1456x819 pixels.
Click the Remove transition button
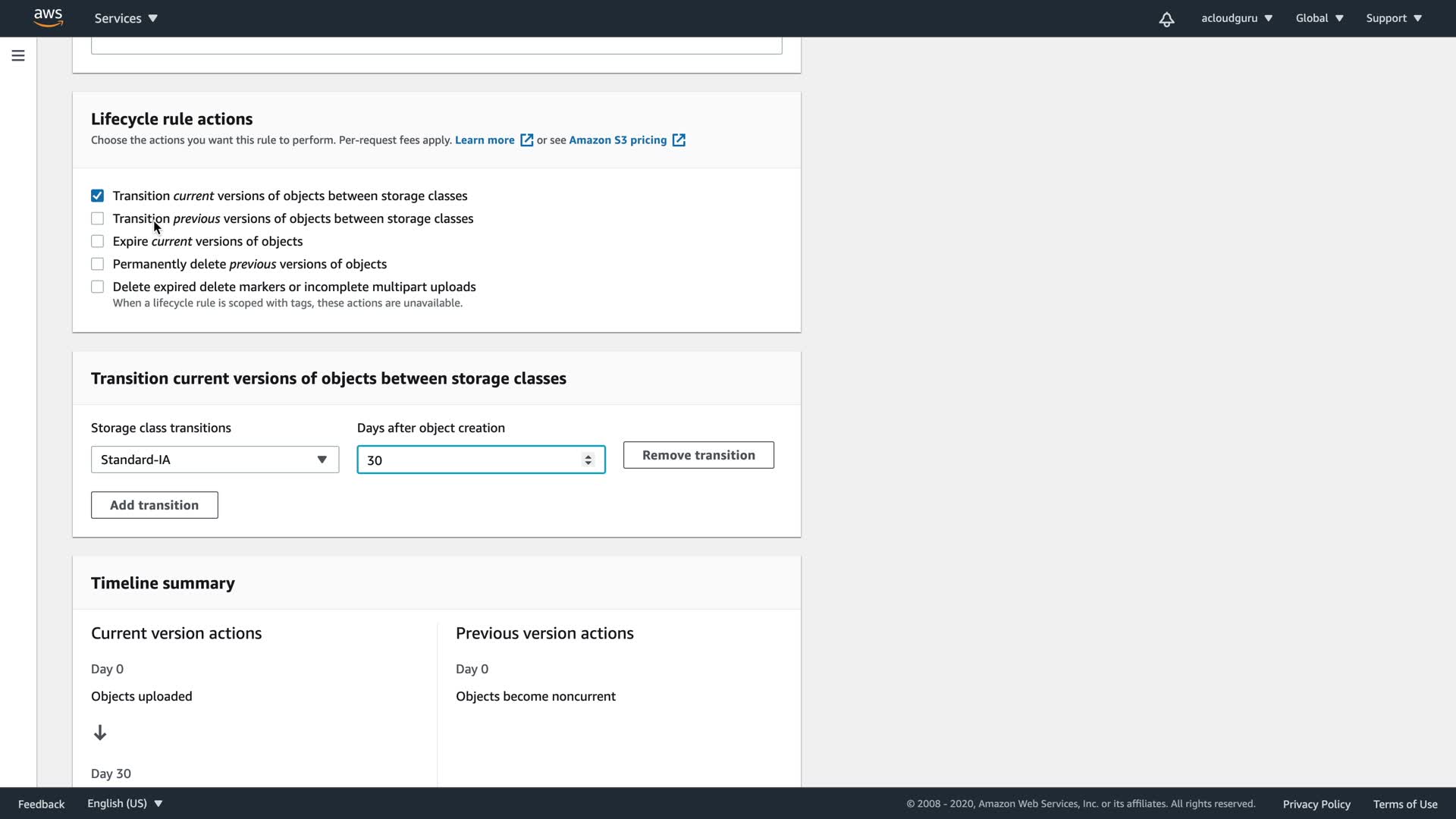coord(698,455)
